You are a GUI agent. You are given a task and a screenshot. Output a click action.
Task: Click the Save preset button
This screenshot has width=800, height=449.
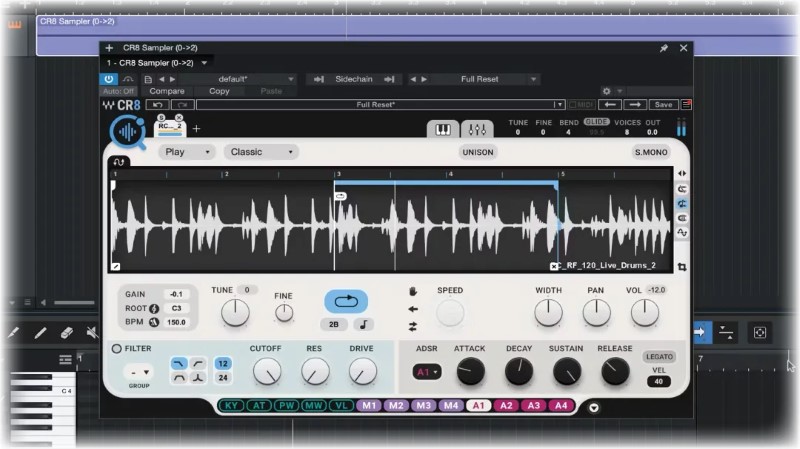point(663,105)
